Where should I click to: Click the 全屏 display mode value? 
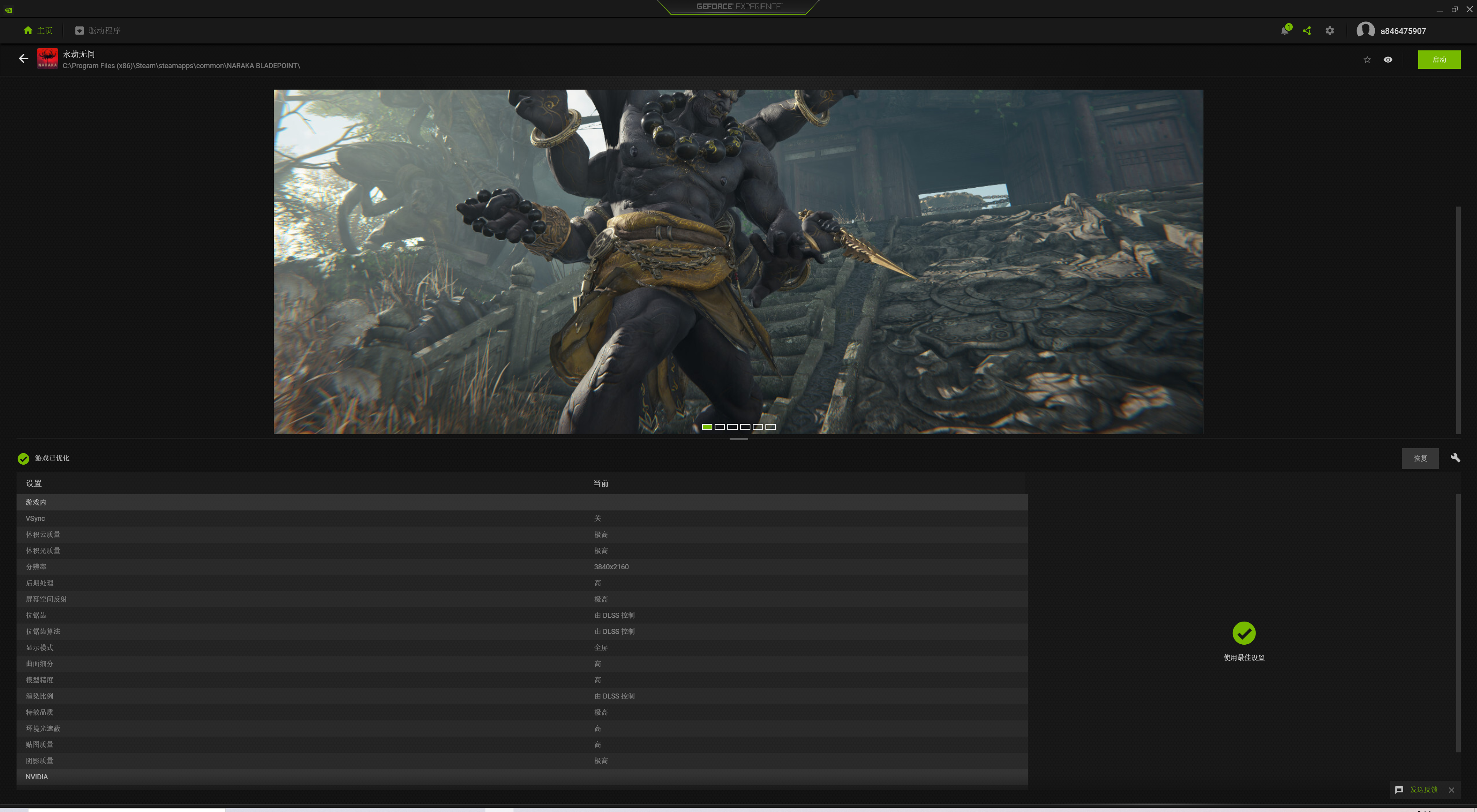pyautogui.click(x=601, y=647)
